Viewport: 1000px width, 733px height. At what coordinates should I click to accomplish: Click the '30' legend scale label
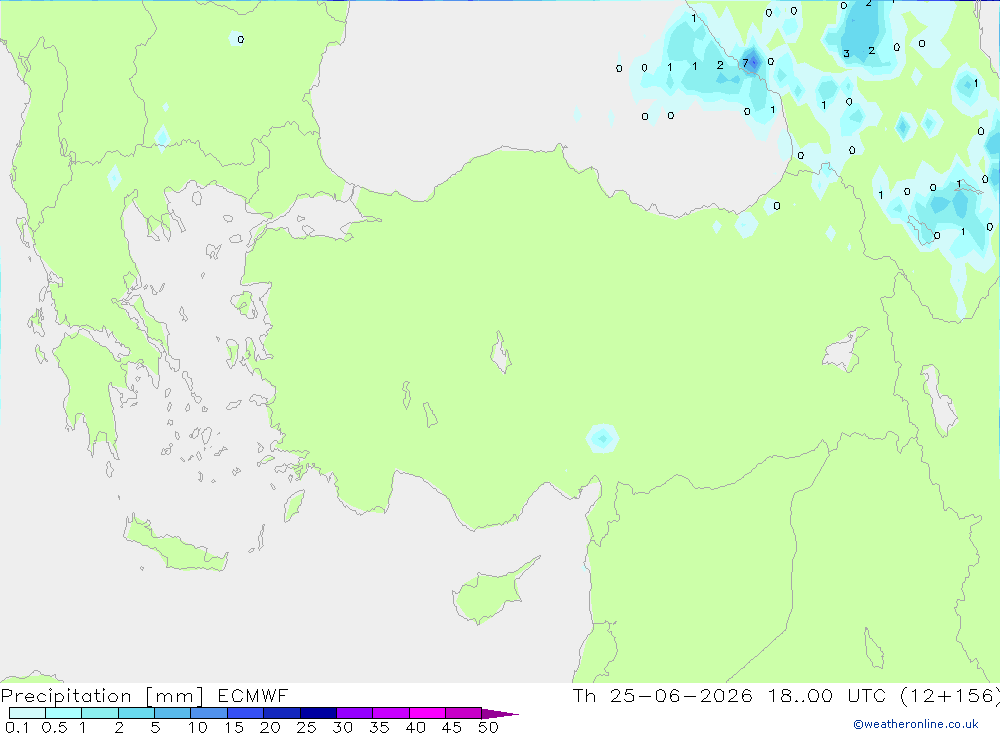pyautogui.click(x=342, y=727)
